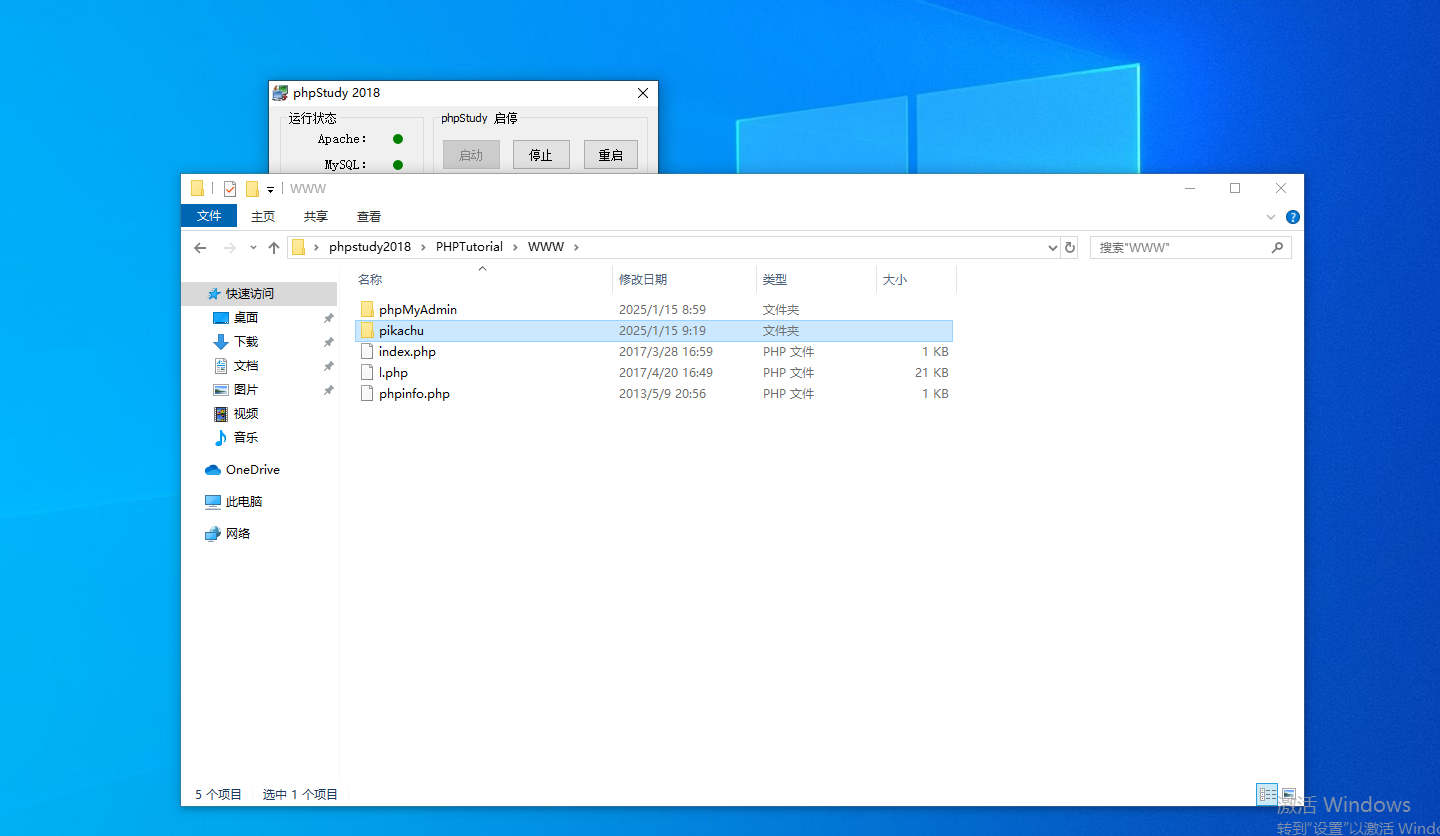Open Explorer help question-mark icon
The image size is (1440, 836).
[x=1293, y=216]
